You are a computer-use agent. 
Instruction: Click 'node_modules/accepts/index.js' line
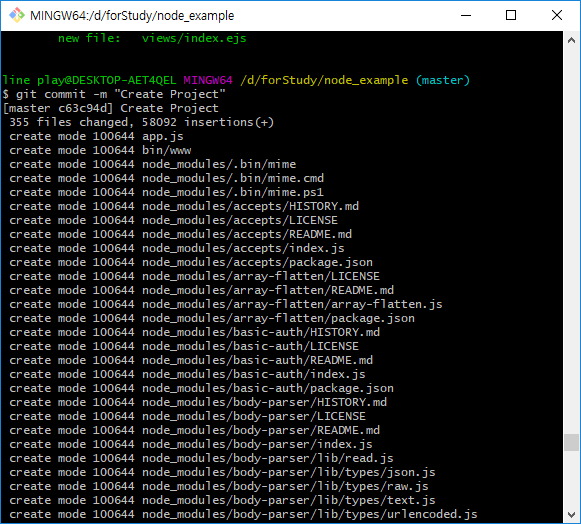click(x=177, y=248)
